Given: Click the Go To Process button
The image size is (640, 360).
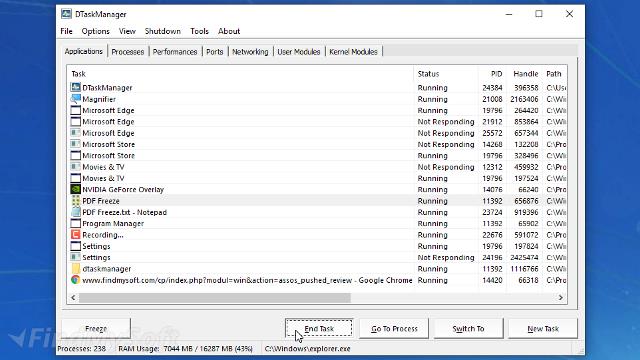Looking at the screenshot, I should (394, 329).
